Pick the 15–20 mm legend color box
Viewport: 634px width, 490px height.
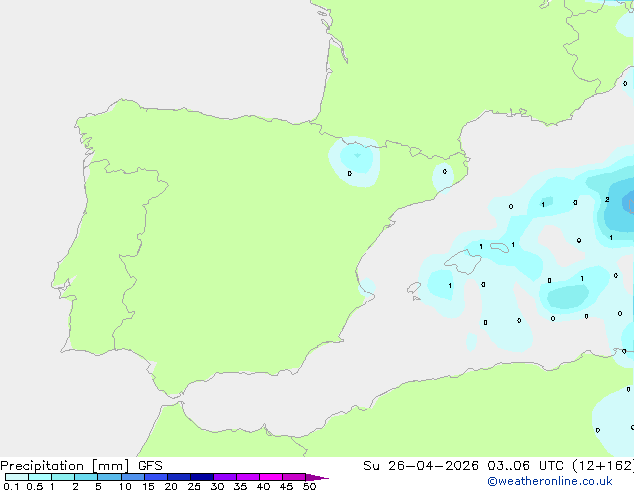[156, 477]
